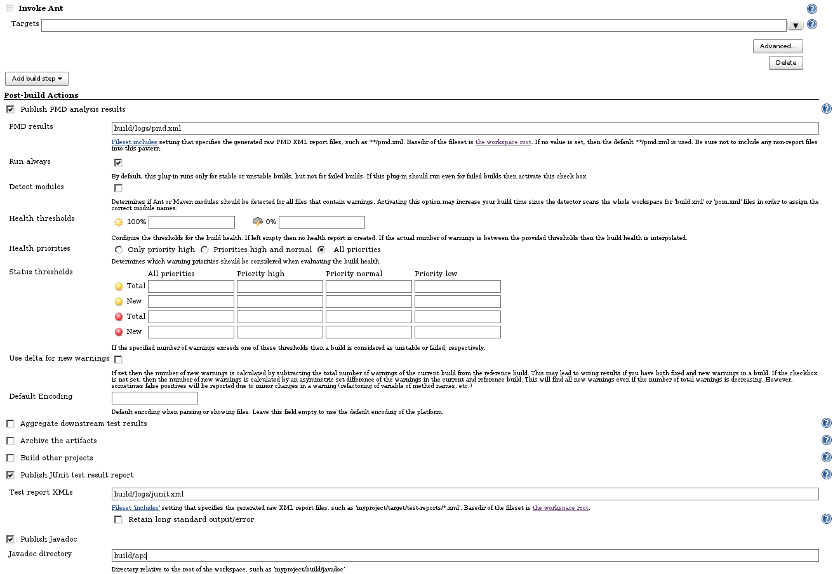
Task: Uncheck Publish Javadoc
Action: coord(10,539)
